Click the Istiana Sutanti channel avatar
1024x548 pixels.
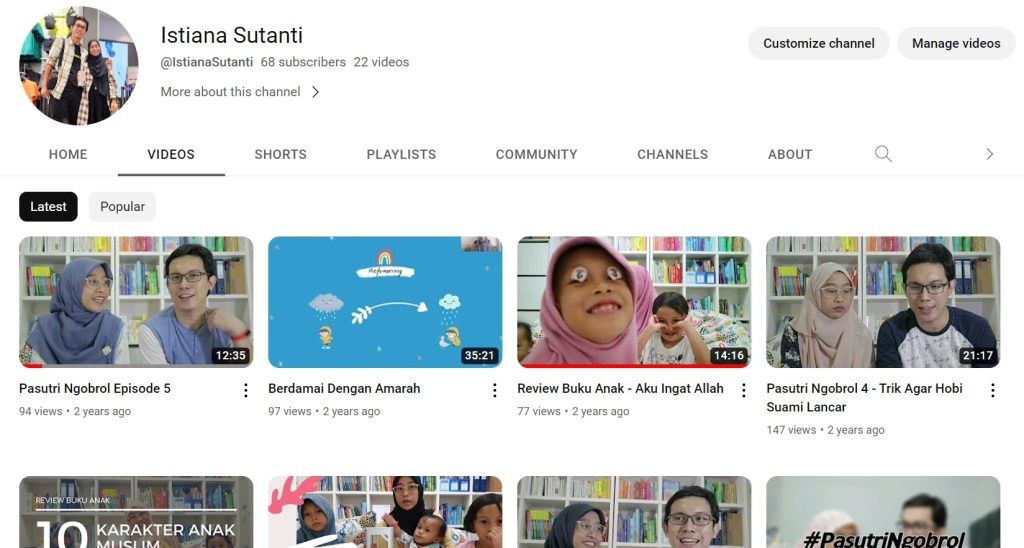click(78, 65)
